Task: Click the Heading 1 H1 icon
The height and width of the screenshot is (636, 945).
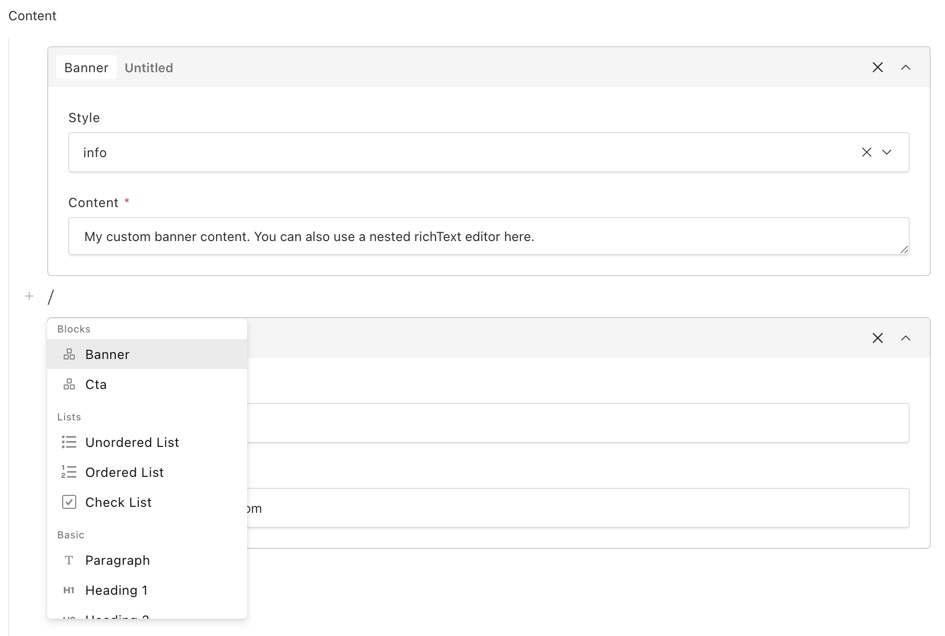Action: (69, 590)
